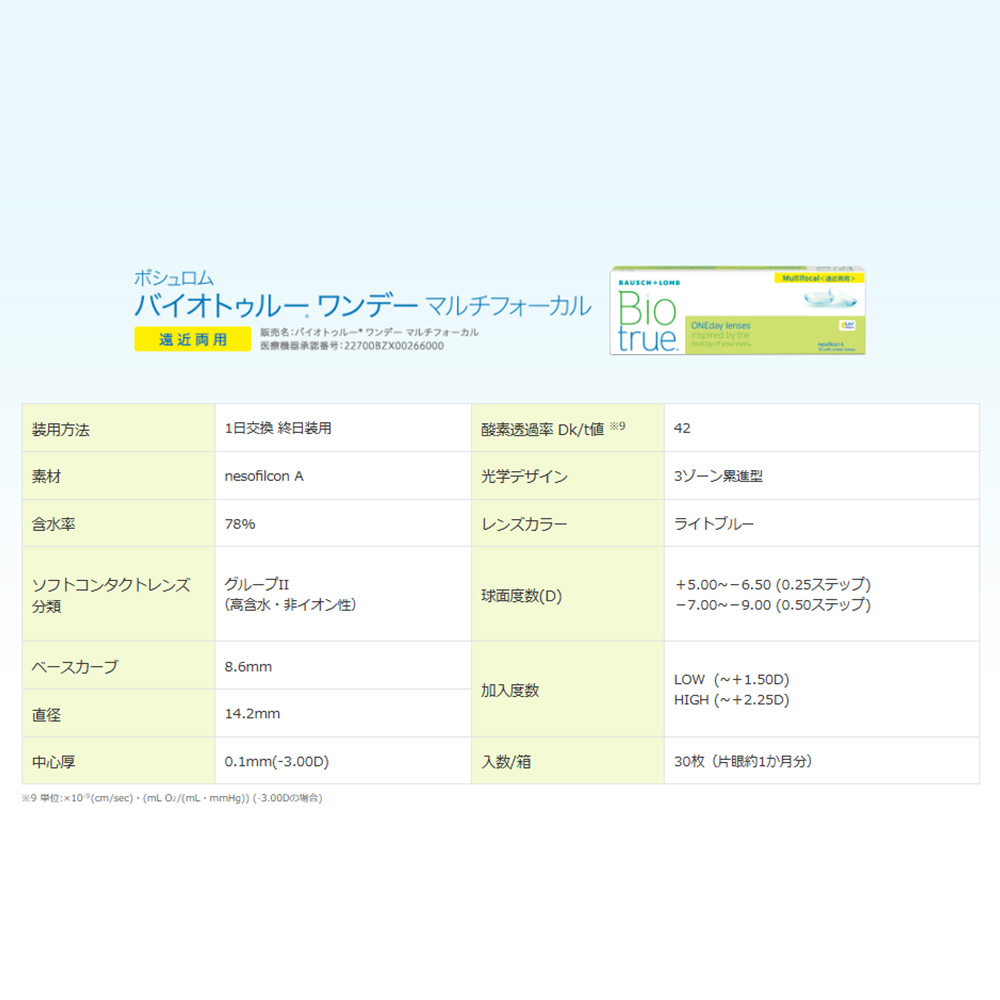The image size is (1000, 1000).
Task: Click the 8.6mm base curve value
Action: 248,666
